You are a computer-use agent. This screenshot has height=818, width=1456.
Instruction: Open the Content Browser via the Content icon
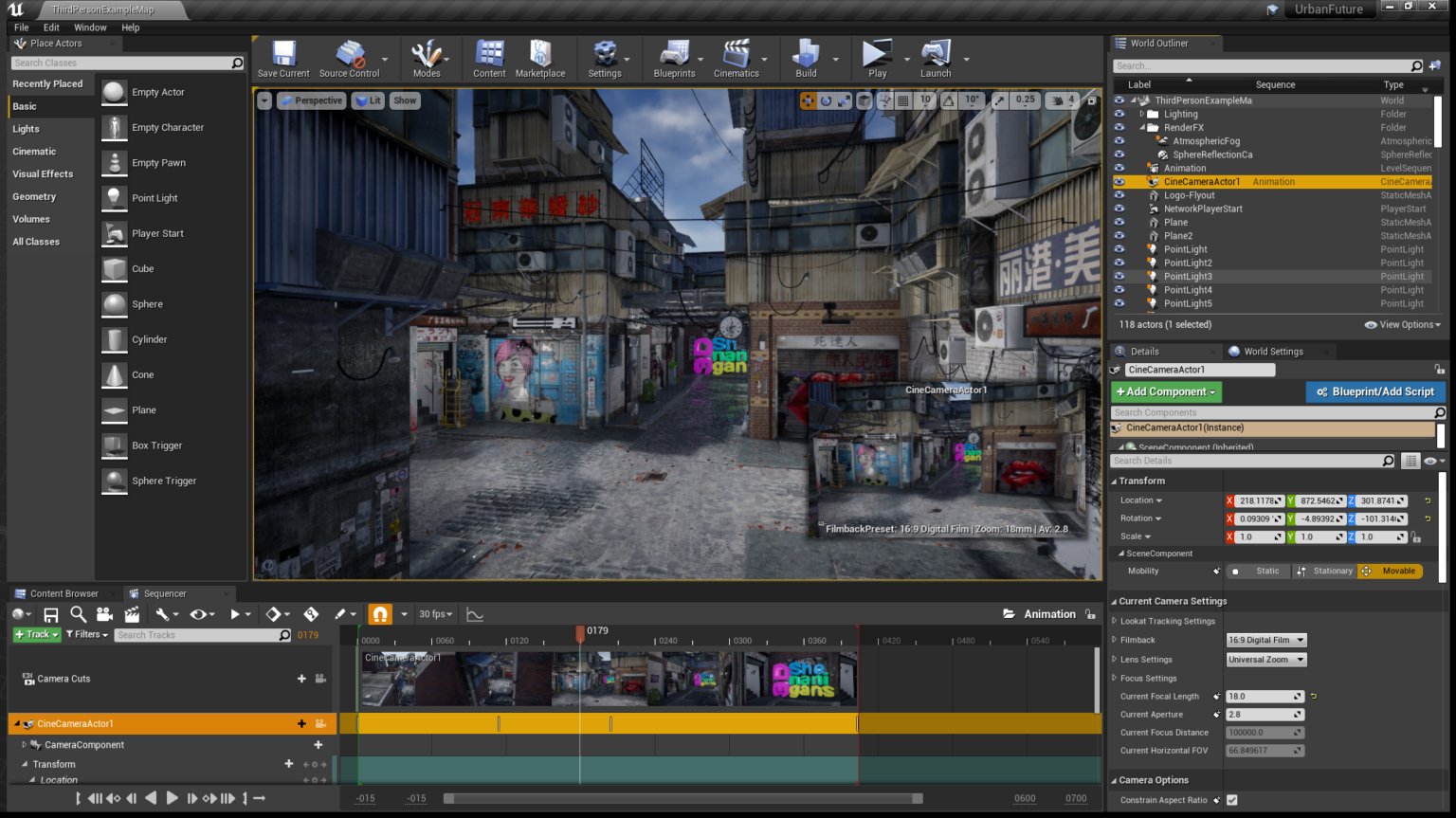[x=489, y=58]
